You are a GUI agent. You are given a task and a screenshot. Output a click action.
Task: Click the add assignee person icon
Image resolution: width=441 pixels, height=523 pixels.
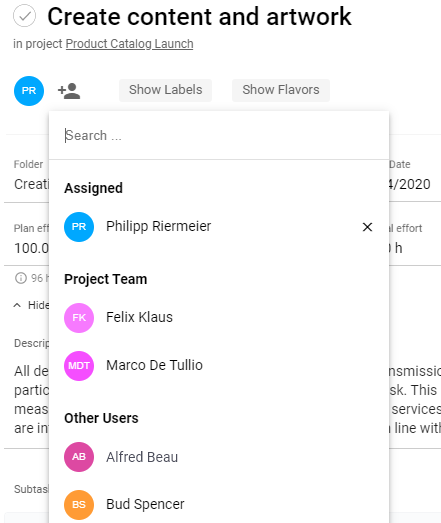click(69, 91)
